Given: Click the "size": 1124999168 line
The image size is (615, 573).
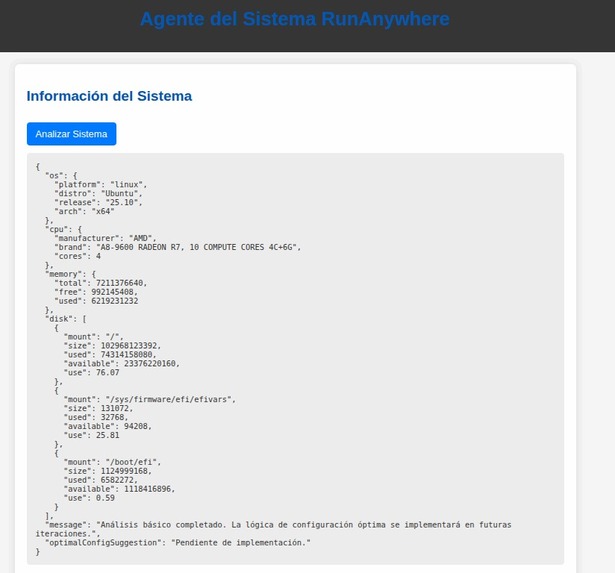Looking at the screenshot, I should tap(108, 471).
